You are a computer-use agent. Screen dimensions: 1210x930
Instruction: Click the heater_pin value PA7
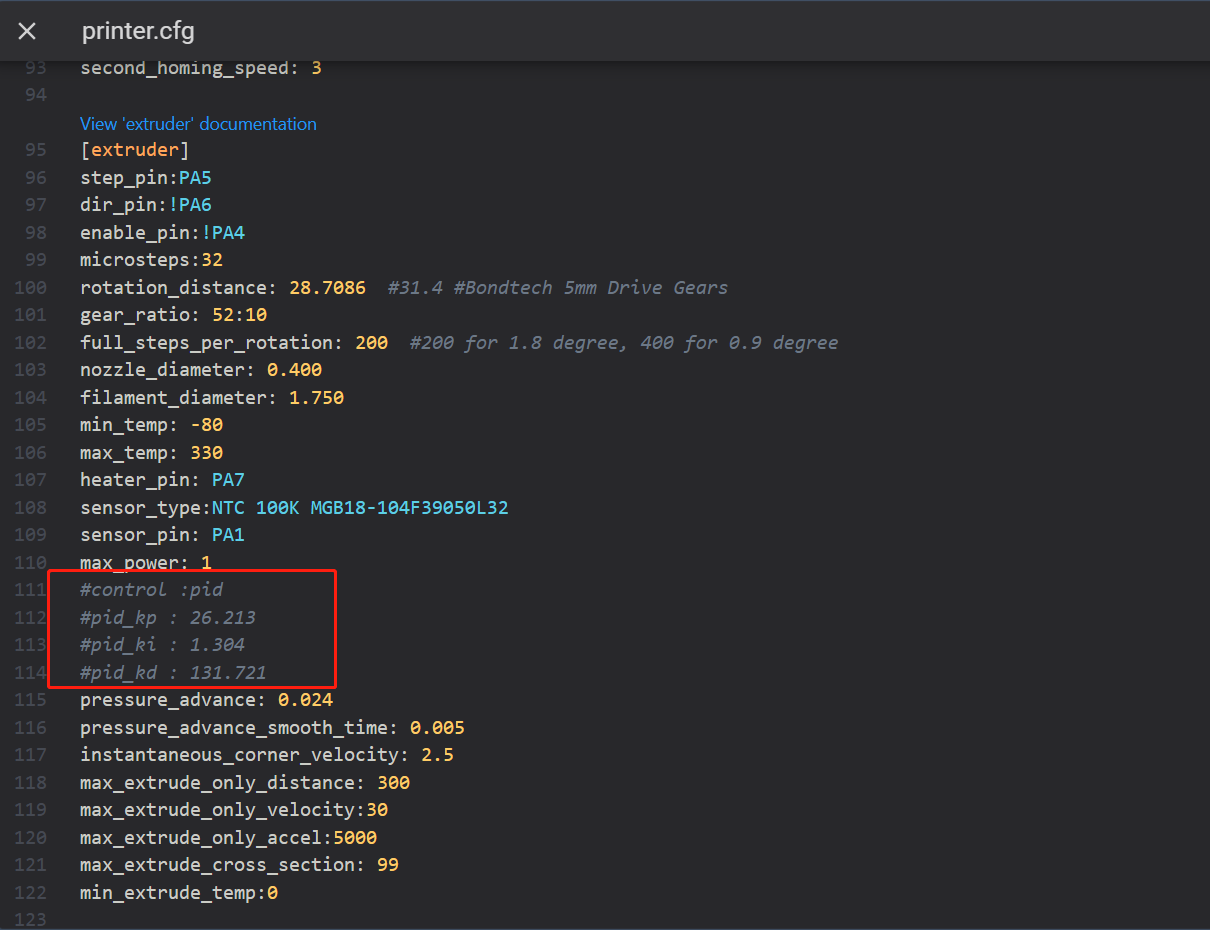[x=228, y=480]
